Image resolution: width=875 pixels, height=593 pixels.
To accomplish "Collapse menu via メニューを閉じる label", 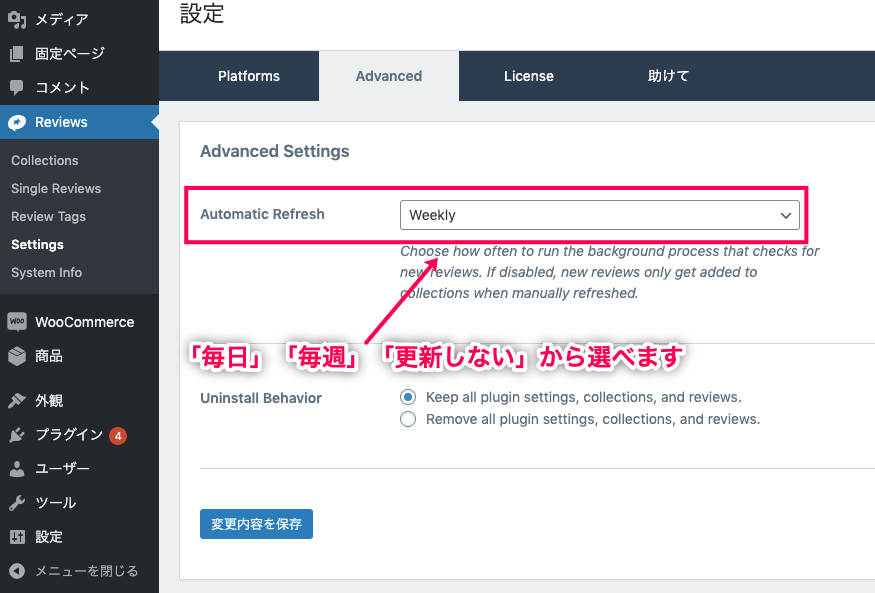I will [x=86, y=571].
